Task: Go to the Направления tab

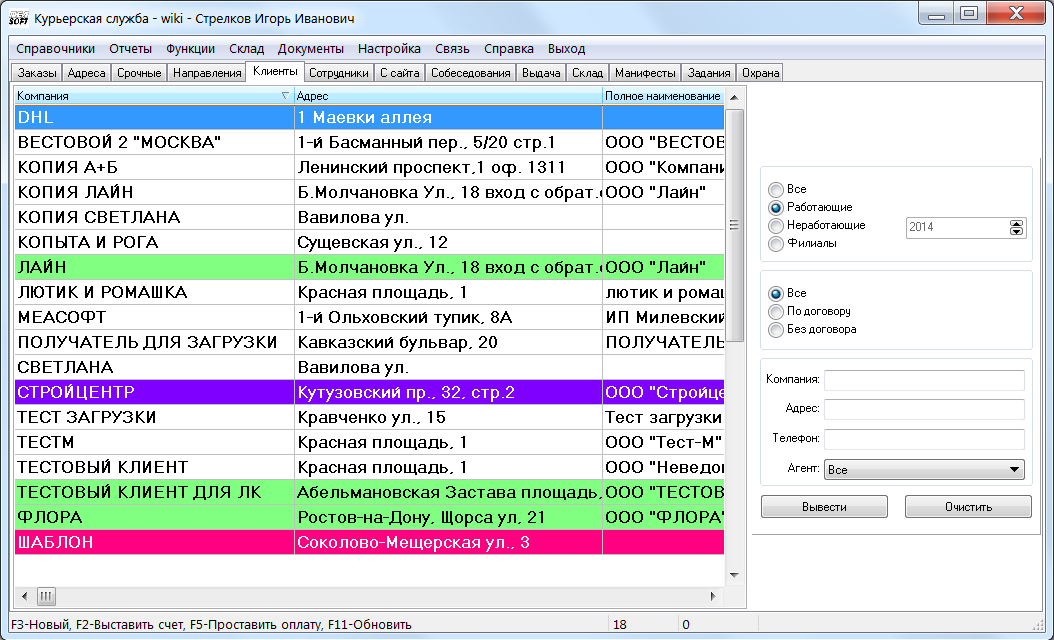Action: coord(207,73)
